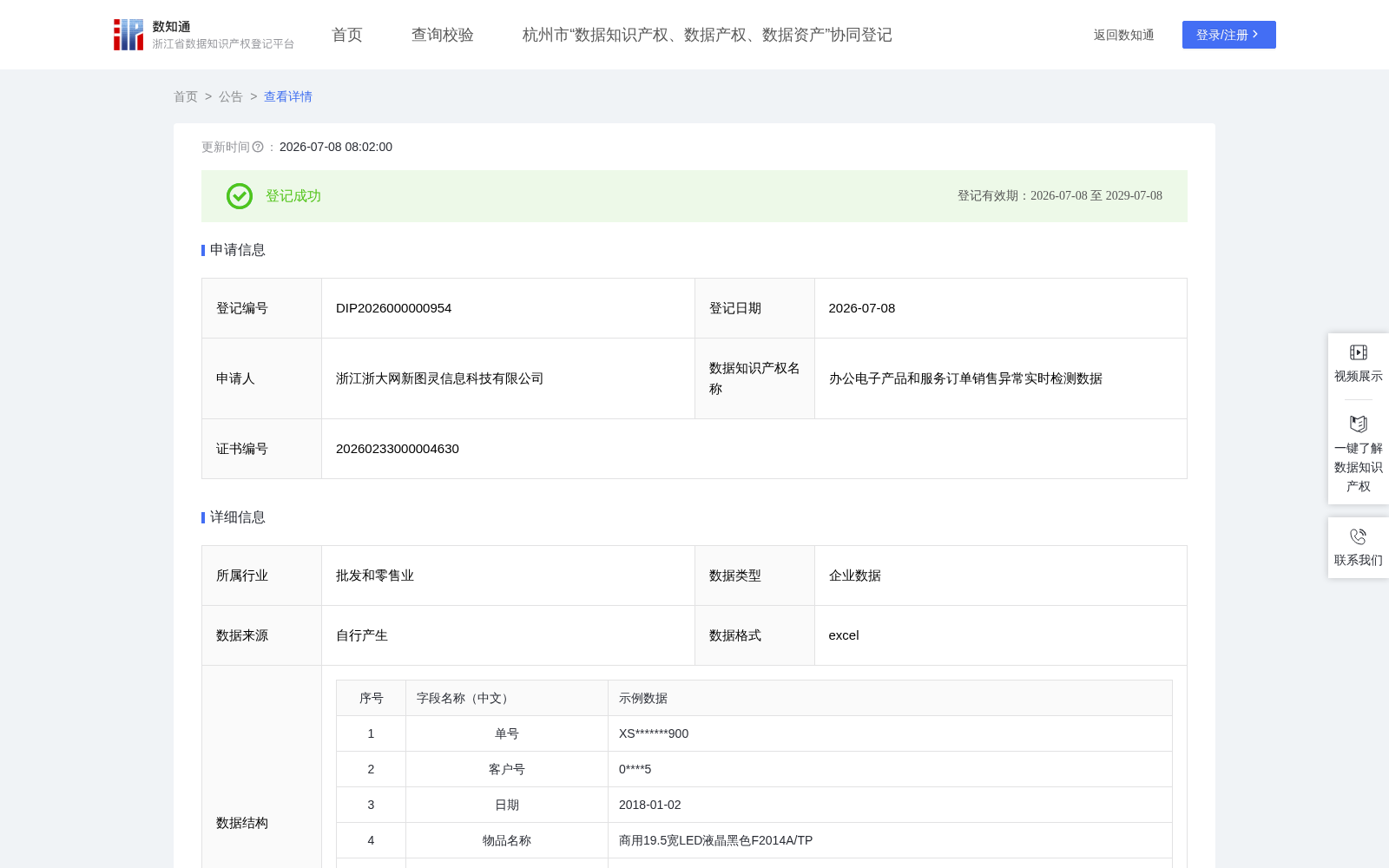Click the 详细信息 section heading
1389x868 pixels.
tap(238, 517)
